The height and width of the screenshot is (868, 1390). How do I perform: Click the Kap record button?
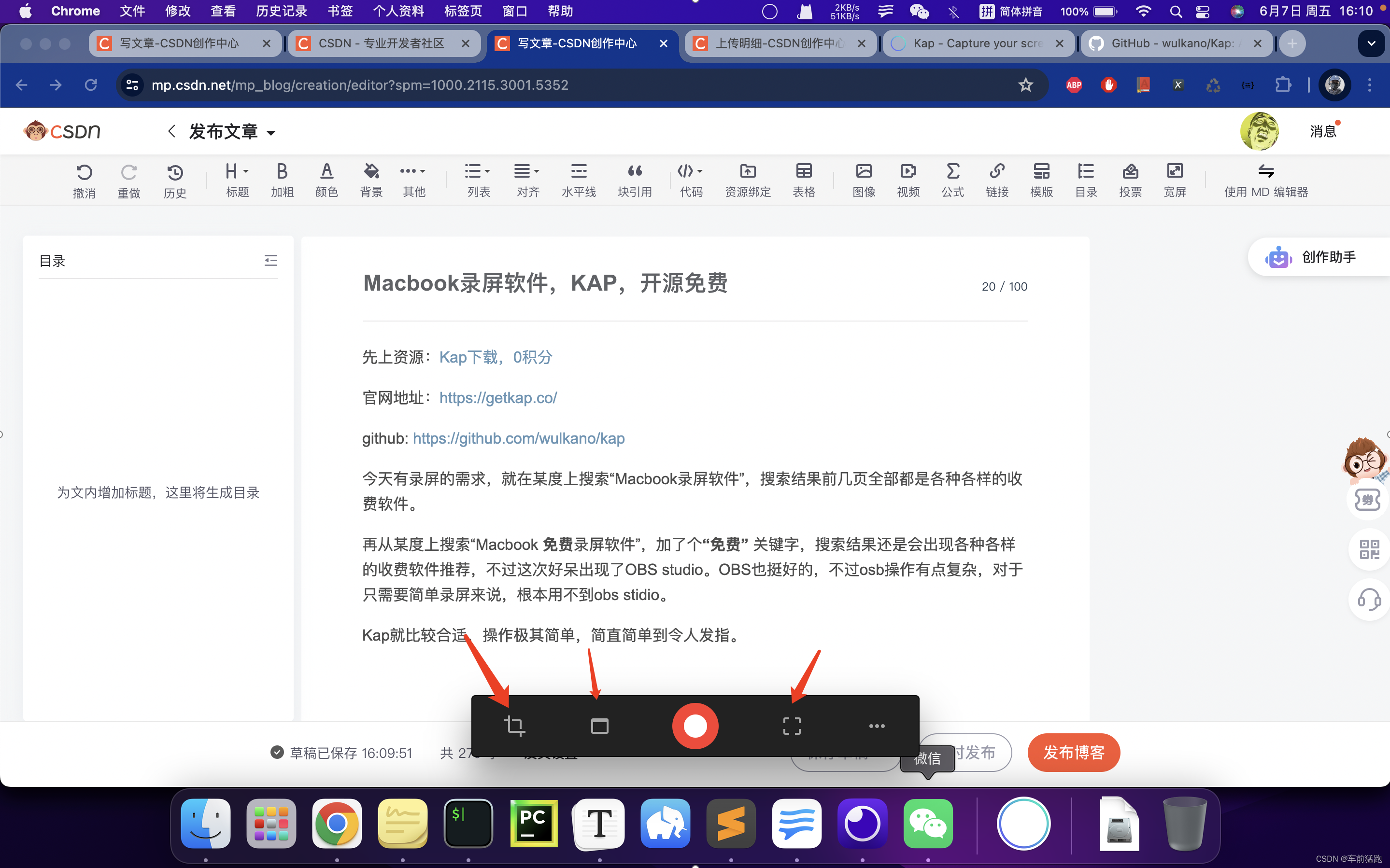694,726
